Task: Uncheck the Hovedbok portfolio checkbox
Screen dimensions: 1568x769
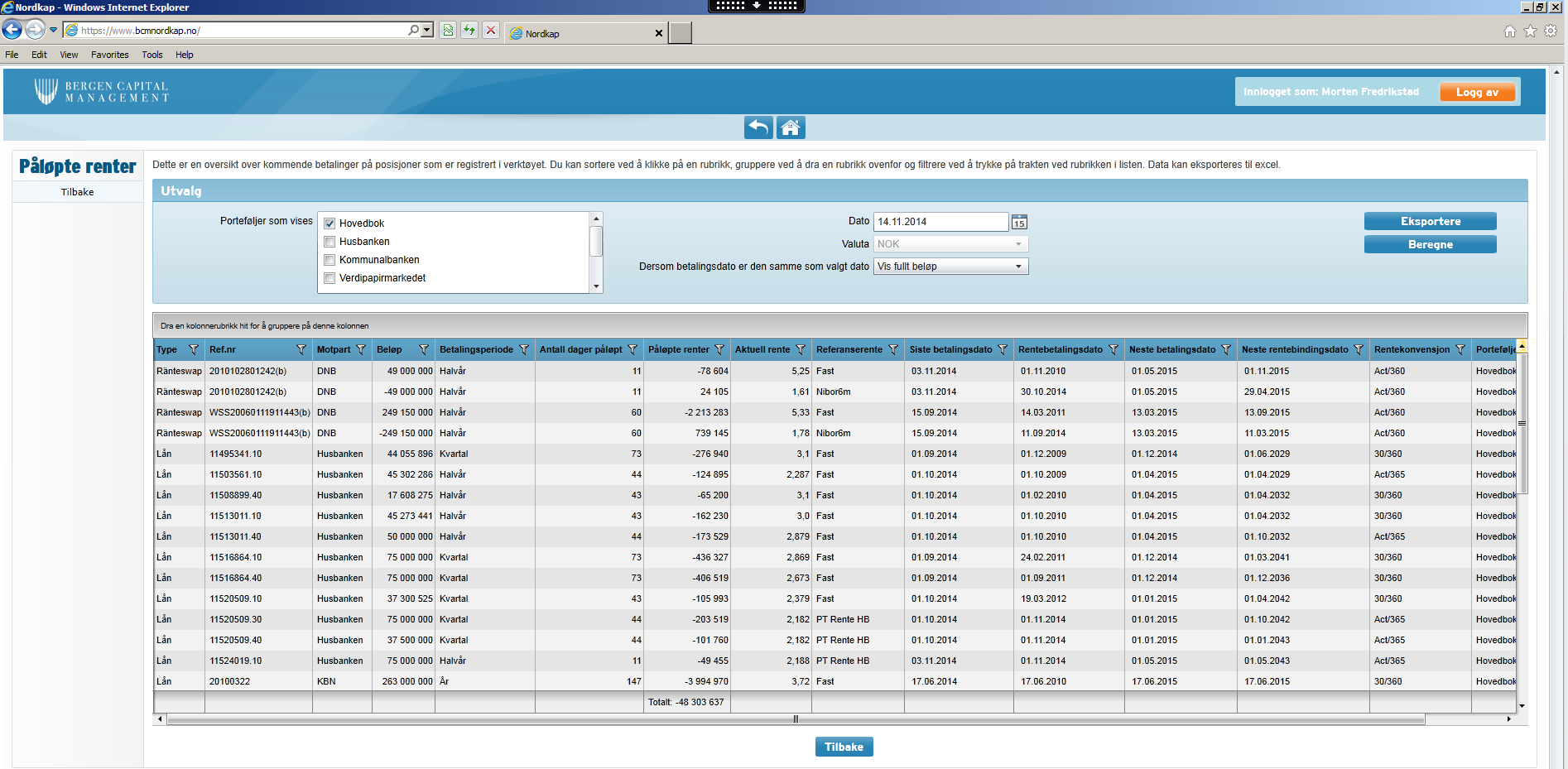Action: (329, 223)
